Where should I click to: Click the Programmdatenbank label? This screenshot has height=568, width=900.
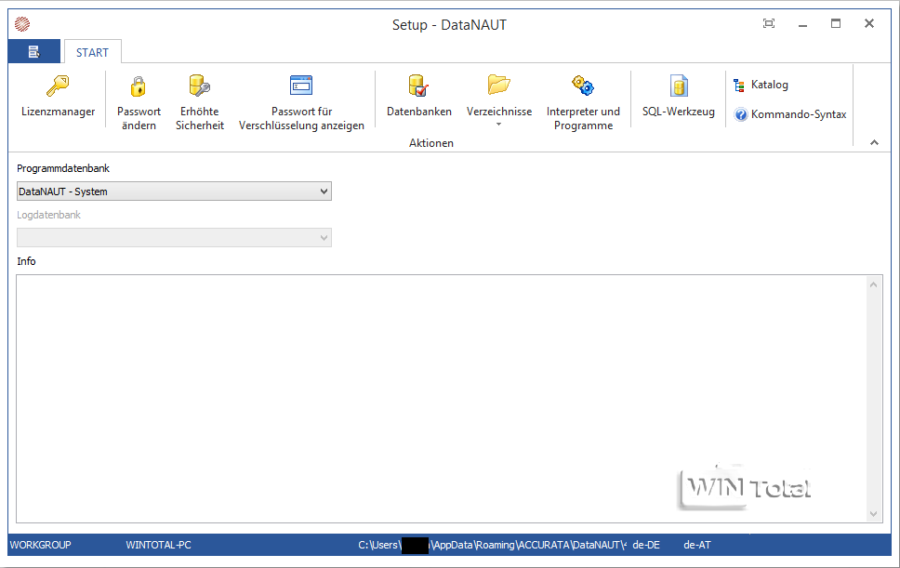(63, 168)
